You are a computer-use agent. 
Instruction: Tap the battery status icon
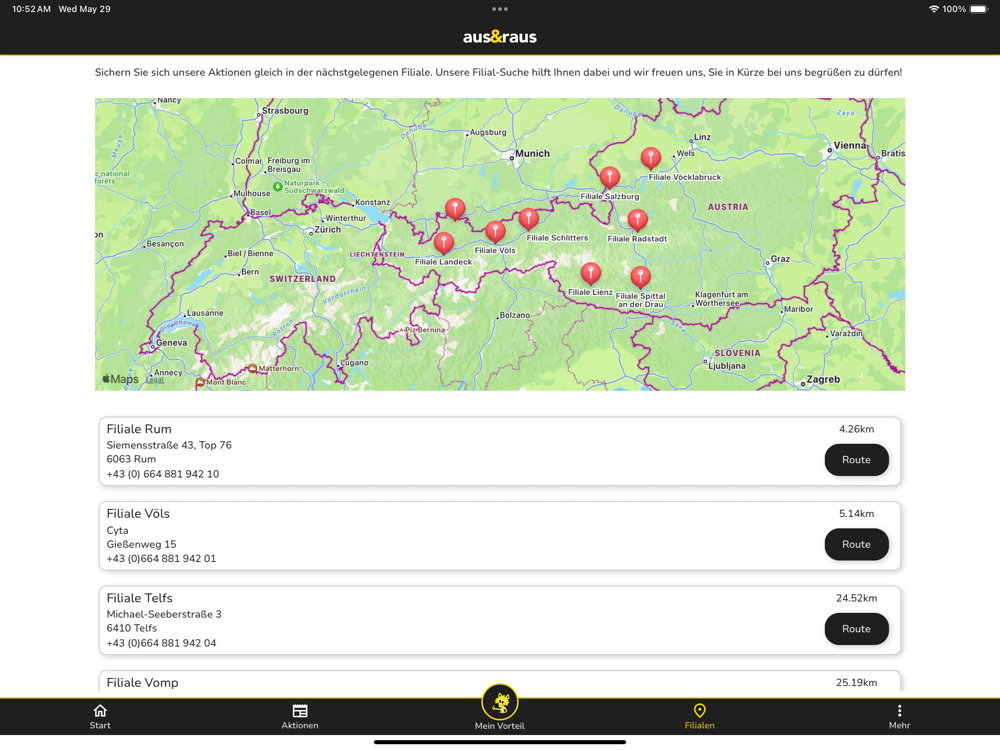coord(979,9)
